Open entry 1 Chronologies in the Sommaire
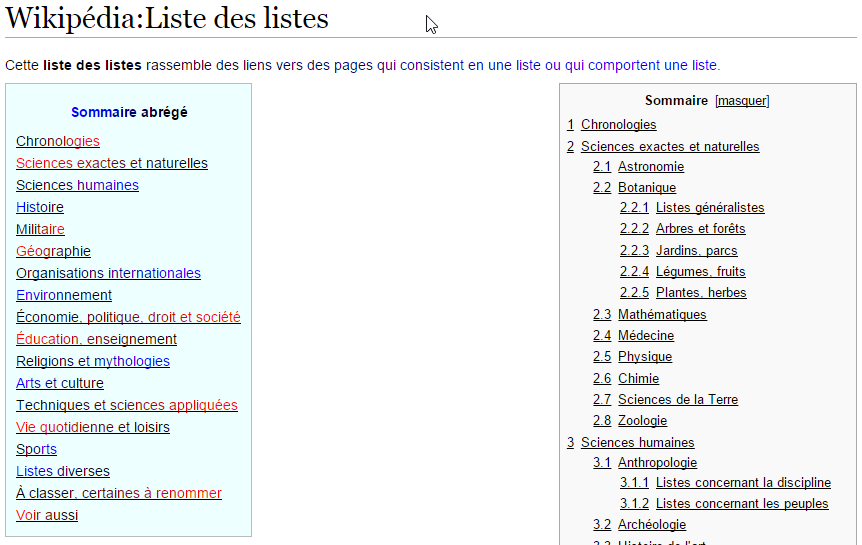 coord(611,125)
